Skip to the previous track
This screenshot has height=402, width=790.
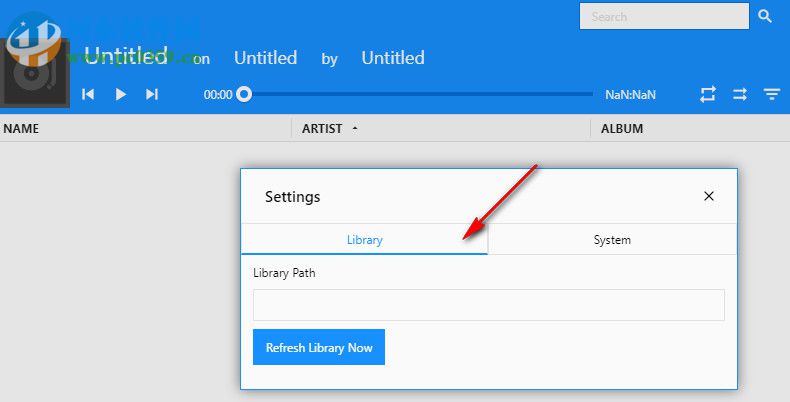88,94
